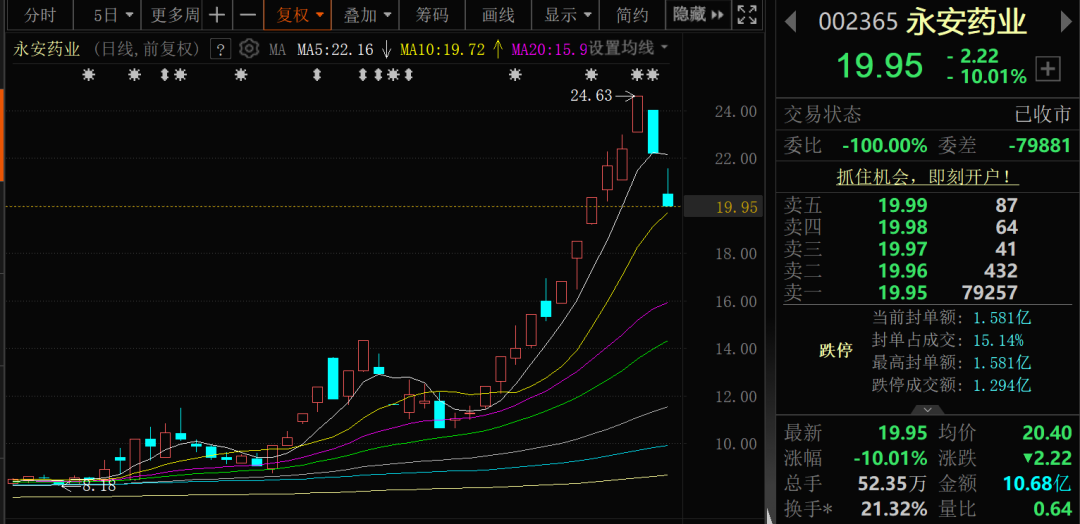
Task: Click the MA5 white moving average label
Action: point(334,49)
